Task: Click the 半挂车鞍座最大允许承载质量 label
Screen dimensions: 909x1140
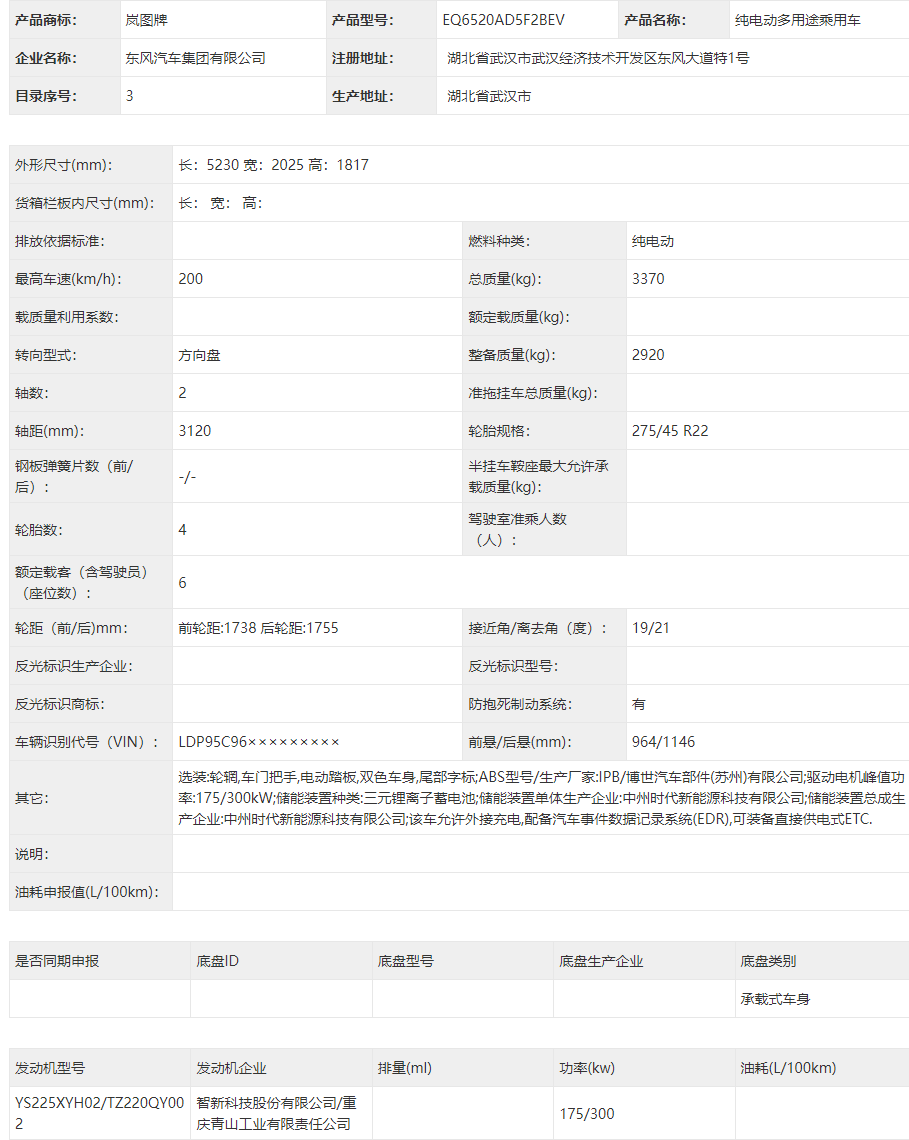Action: (538, 476)
